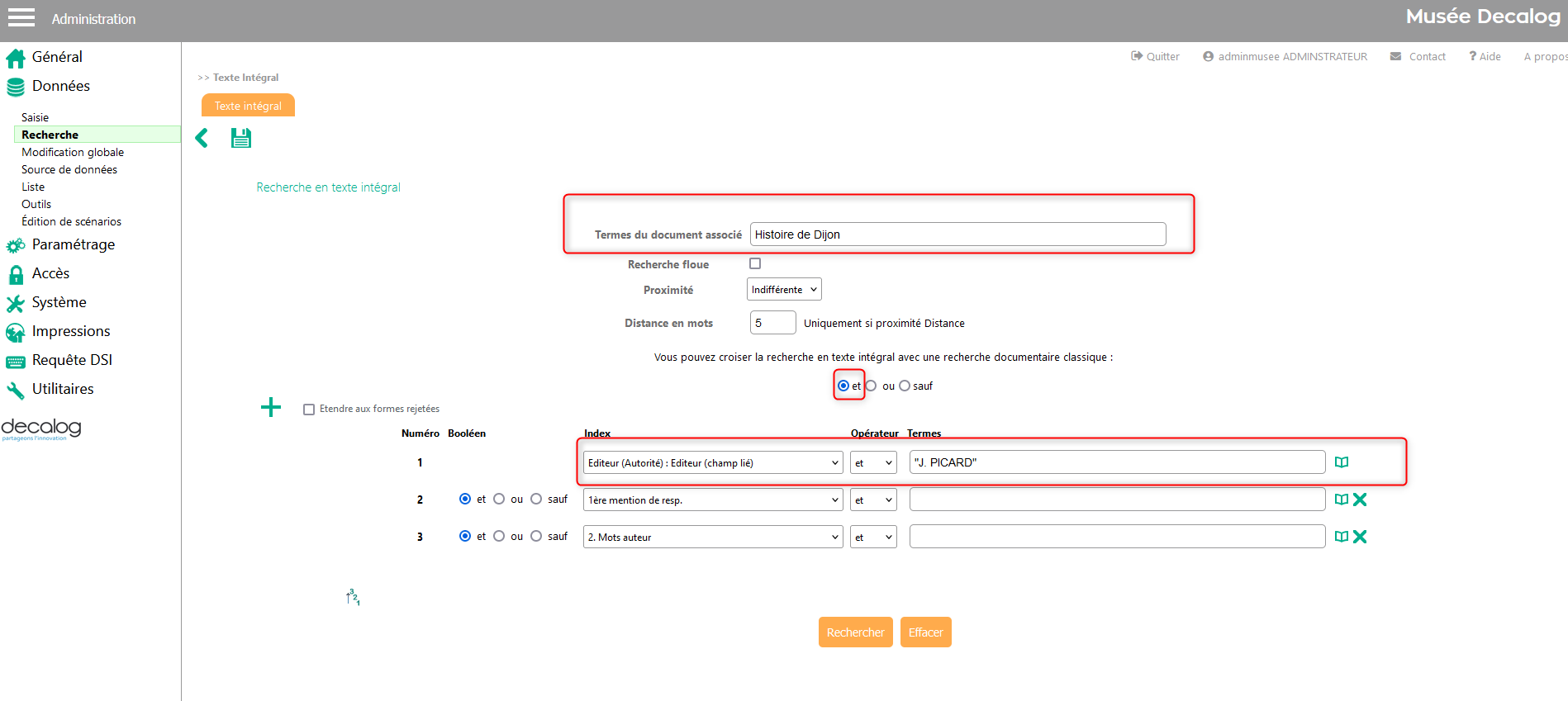The image size is (1568, 701).
Task: Click the green plus add-row icon
Action: (271, 407)
